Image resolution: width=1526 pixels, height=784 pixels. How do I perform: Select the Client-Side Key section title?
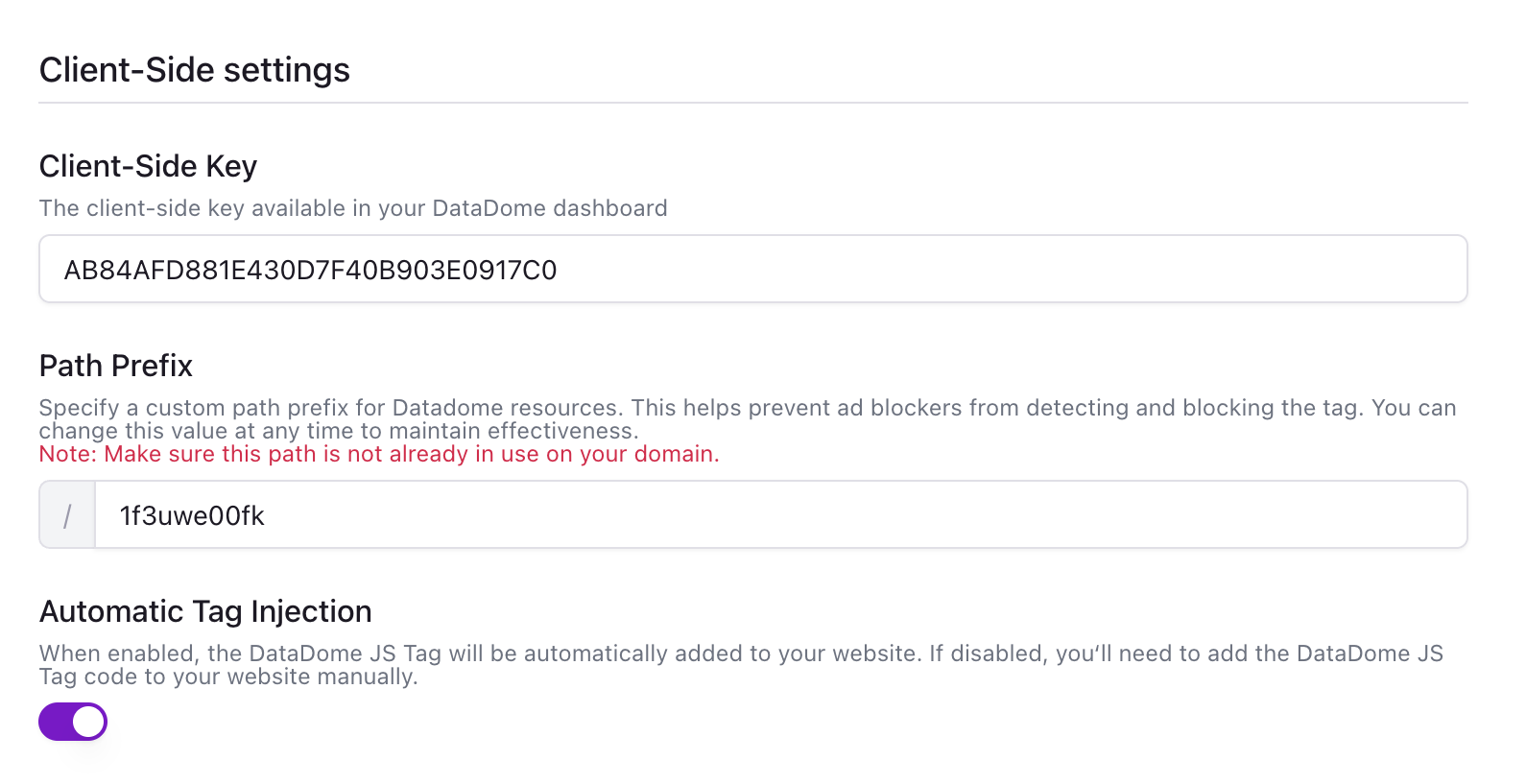coord(147,165)
